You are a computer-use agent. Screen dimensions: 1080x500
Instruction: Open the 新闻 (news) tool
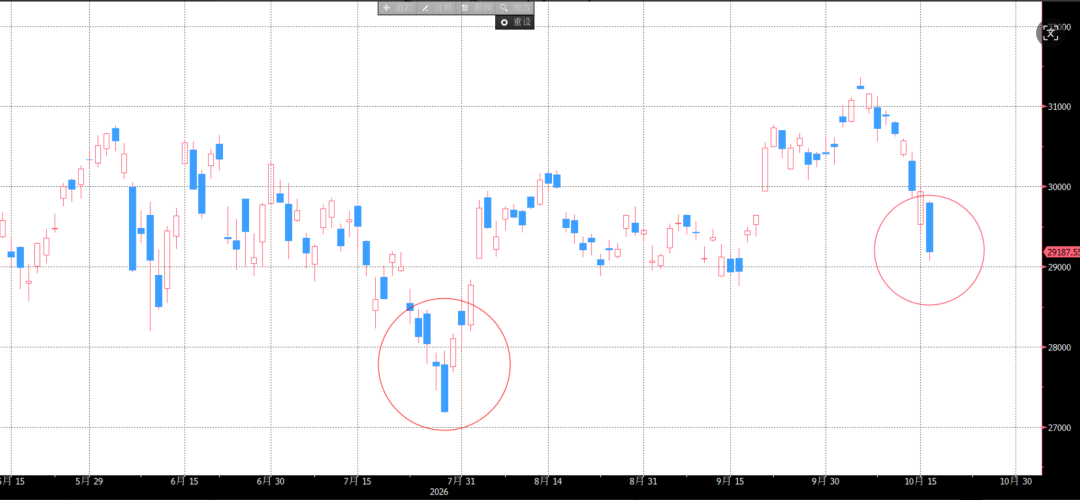tap(476, 8)
